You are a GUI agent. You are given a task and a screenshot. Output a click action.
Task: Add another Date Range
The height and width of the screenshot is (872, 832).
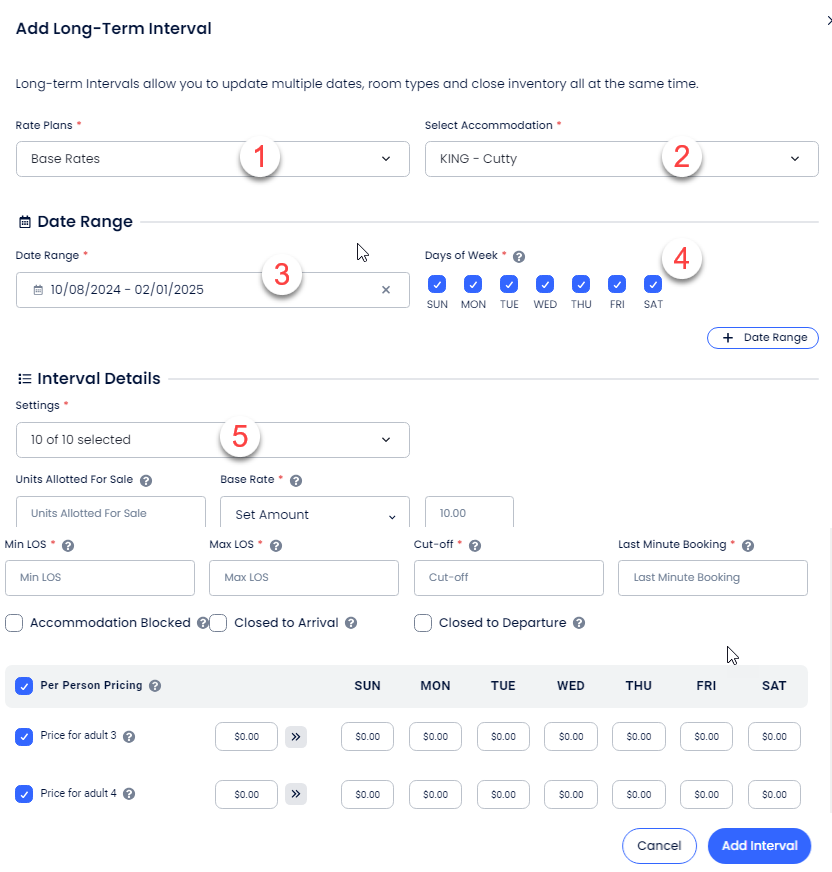coord(763,338)
